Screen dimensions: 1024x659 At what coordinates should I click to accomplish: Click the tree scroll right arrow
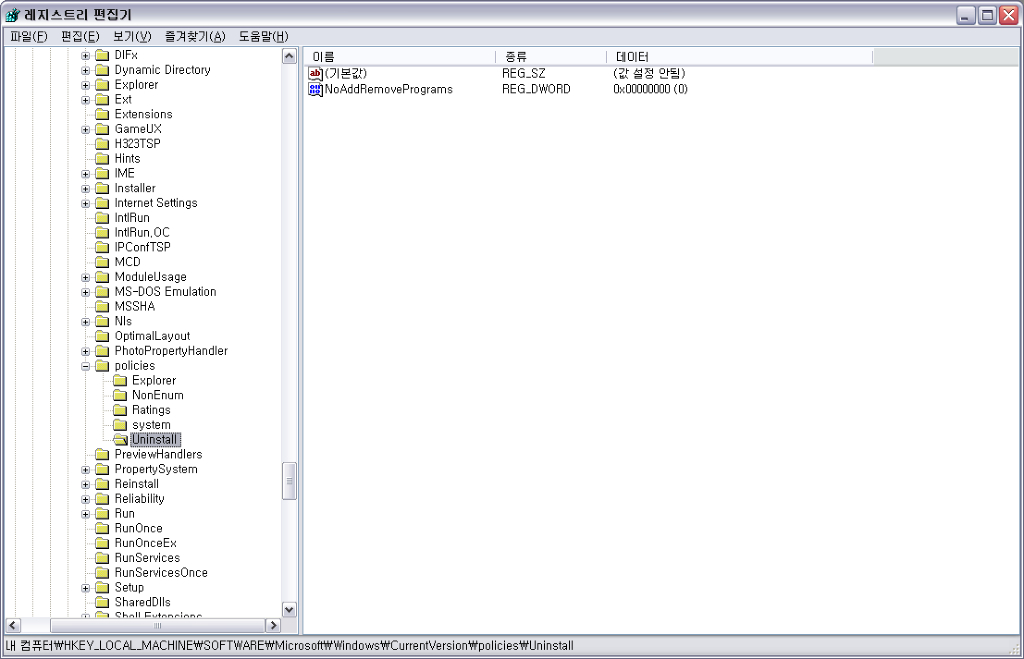[274, 625]
